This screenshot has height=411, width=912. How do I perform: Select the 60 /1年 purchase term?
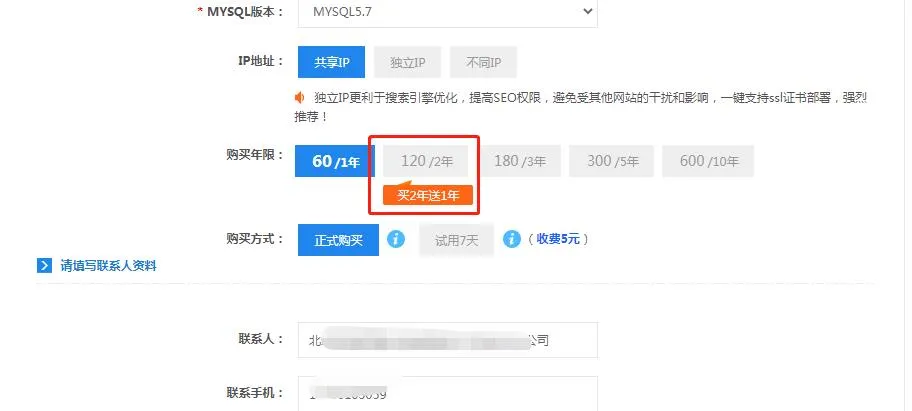[x=335, y=161]
